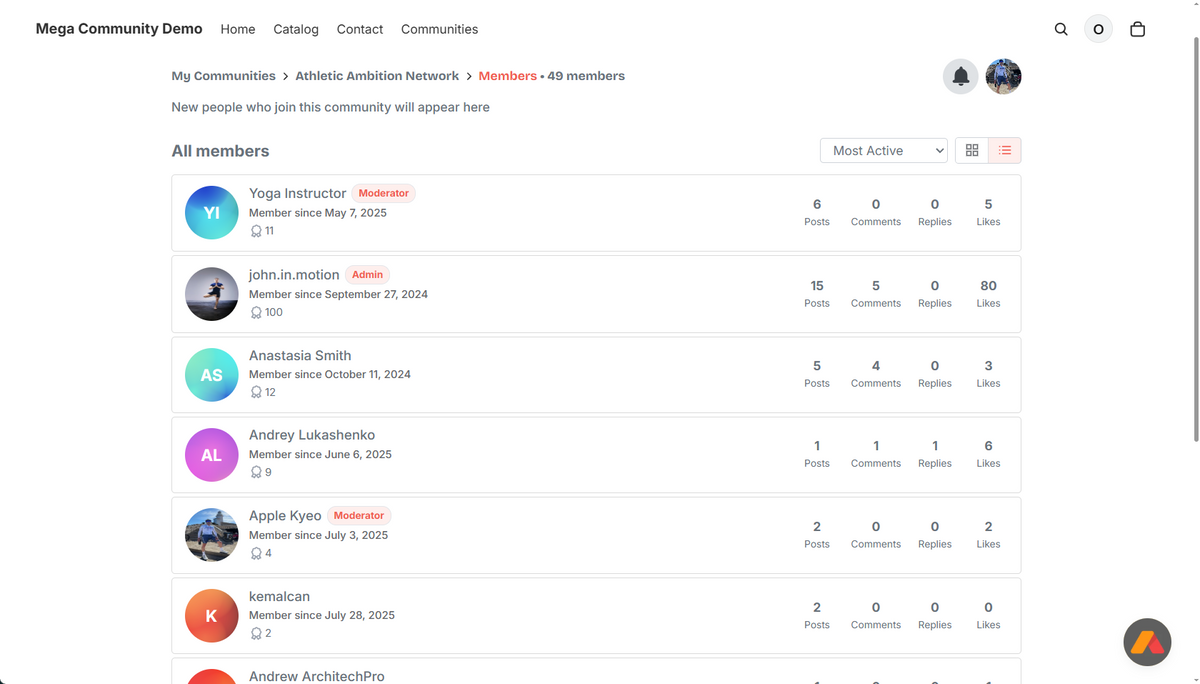The width and height of the screenshot is (1200, 684).
Task: Click Moderator badge next to Yoga Instructor
Action: pyautogui.click(x=383, y=193)
